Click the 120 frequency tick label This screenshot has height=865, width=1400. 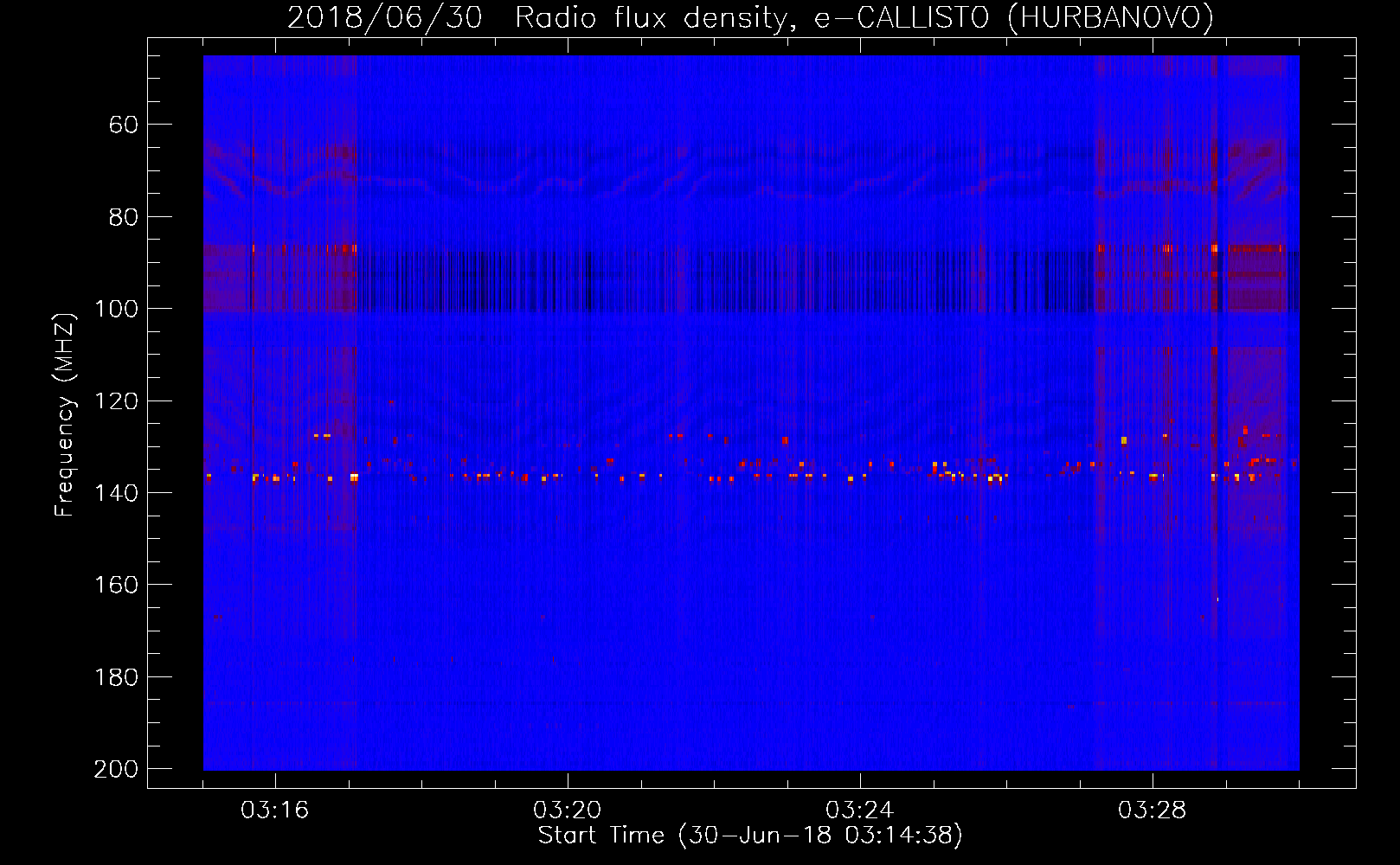tap(117, 401)
